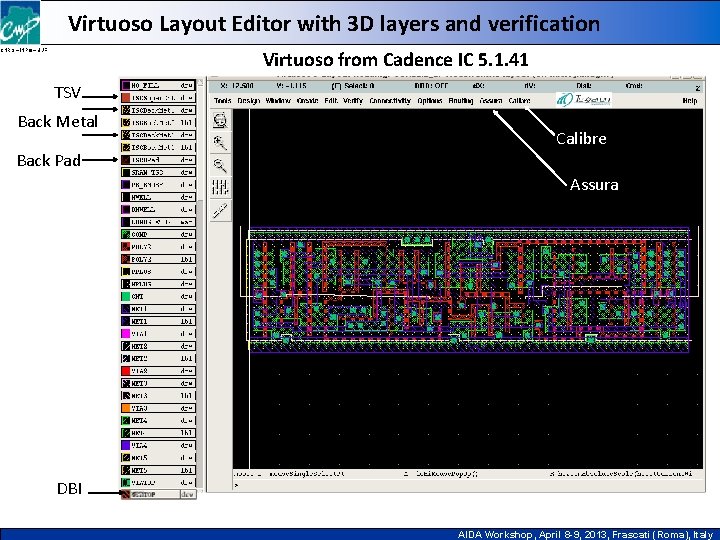Image resolution: width=720 pixels, height=540 pixels.
Task: Open the Tools menu
Action: coord(223,101)
